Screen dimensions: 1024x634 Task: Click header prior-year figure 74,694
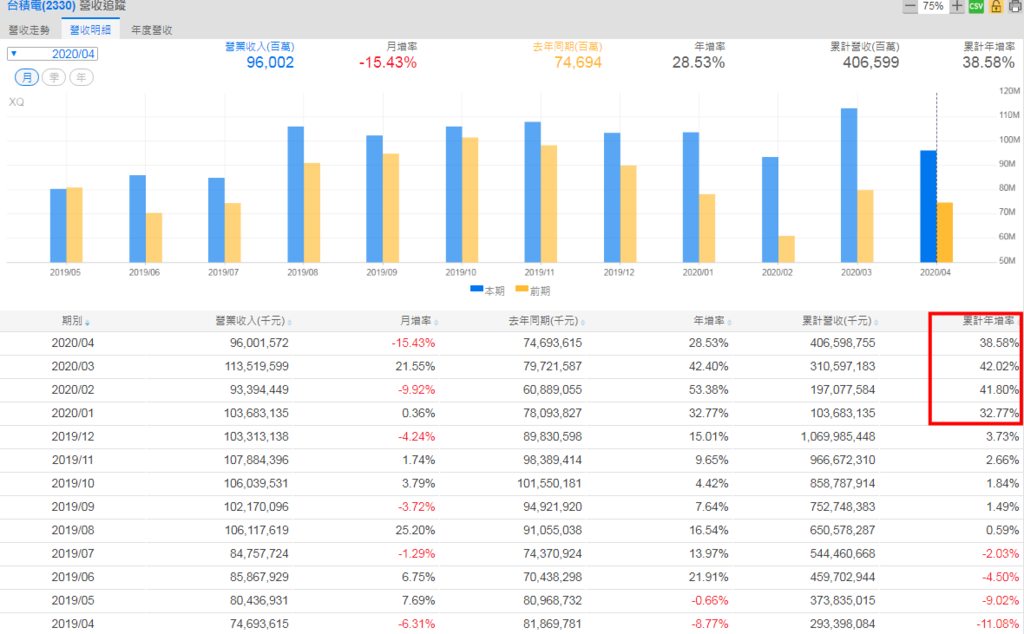click(x=578, y=63)
